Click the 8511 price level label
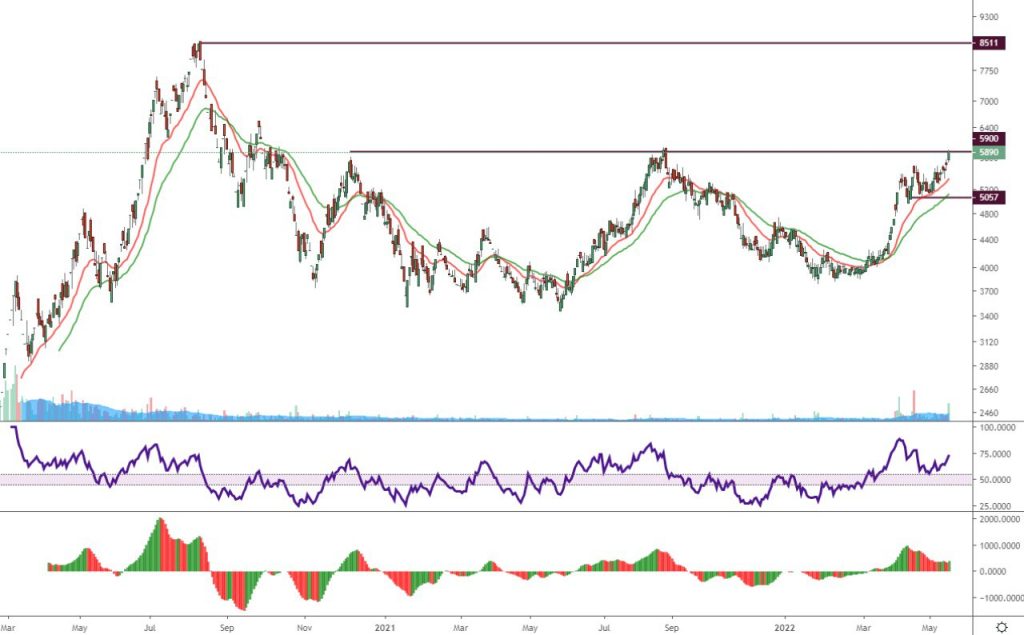Viewport: 1024px width, 635px height. [x=989, y=43]
